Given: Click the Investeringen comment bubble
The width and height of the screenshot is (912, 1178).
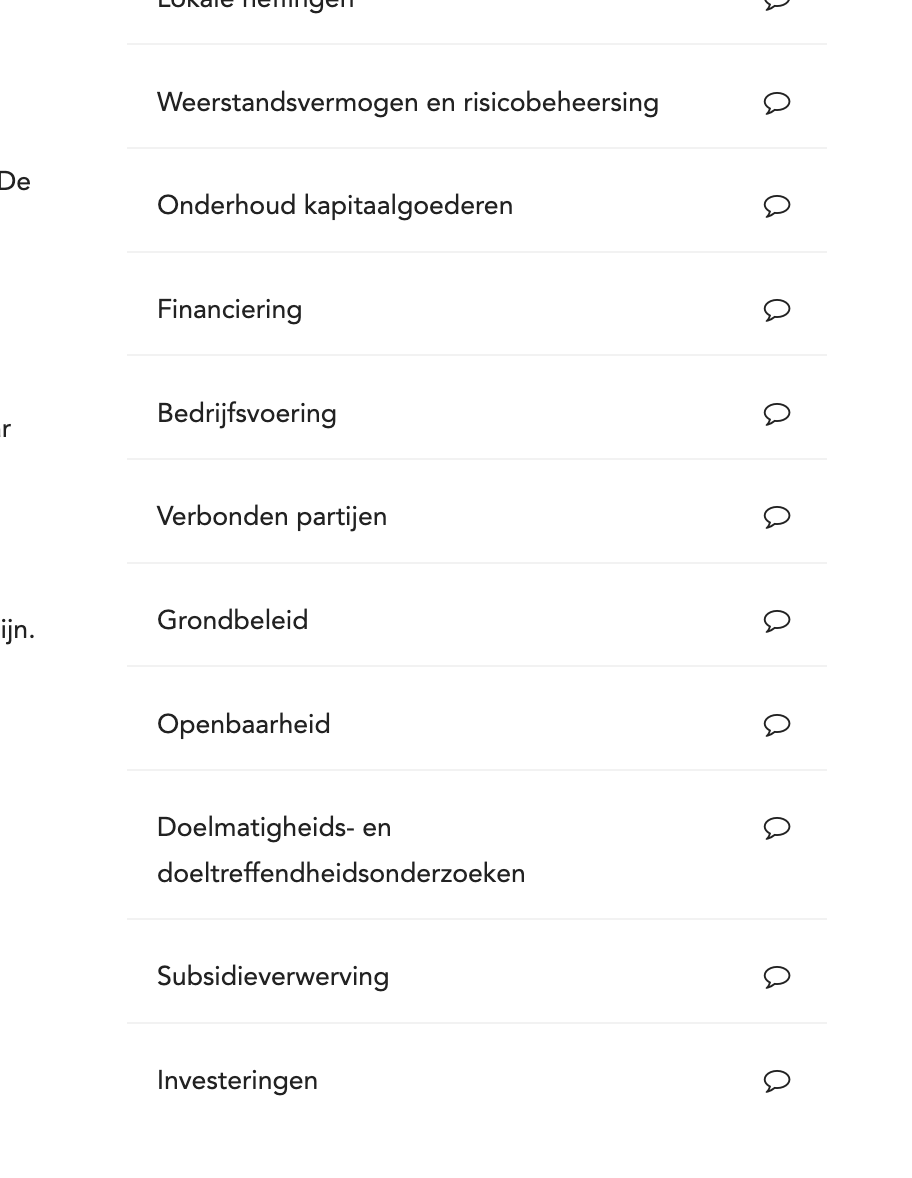Looking at the screenshot, I should click(x=777, y=1081).
